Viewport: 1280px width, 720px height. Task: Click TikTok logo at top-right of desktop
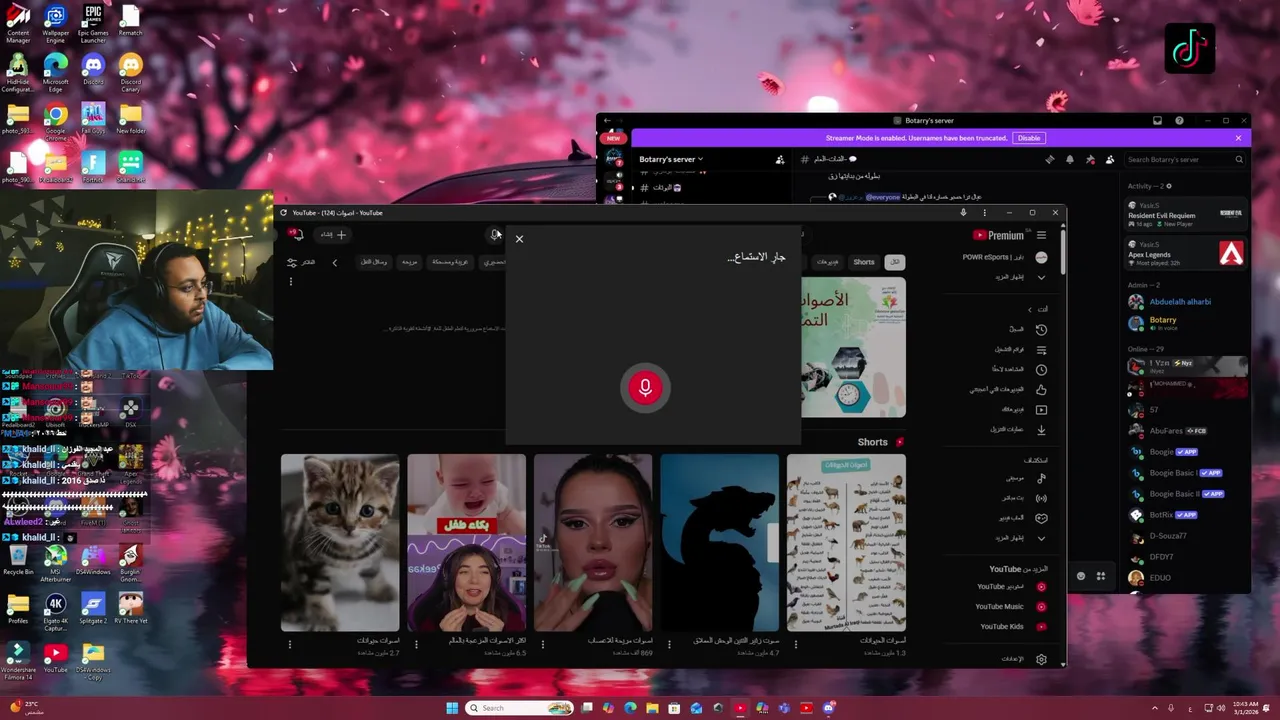pyautogui.click(x=1190, y=48)
